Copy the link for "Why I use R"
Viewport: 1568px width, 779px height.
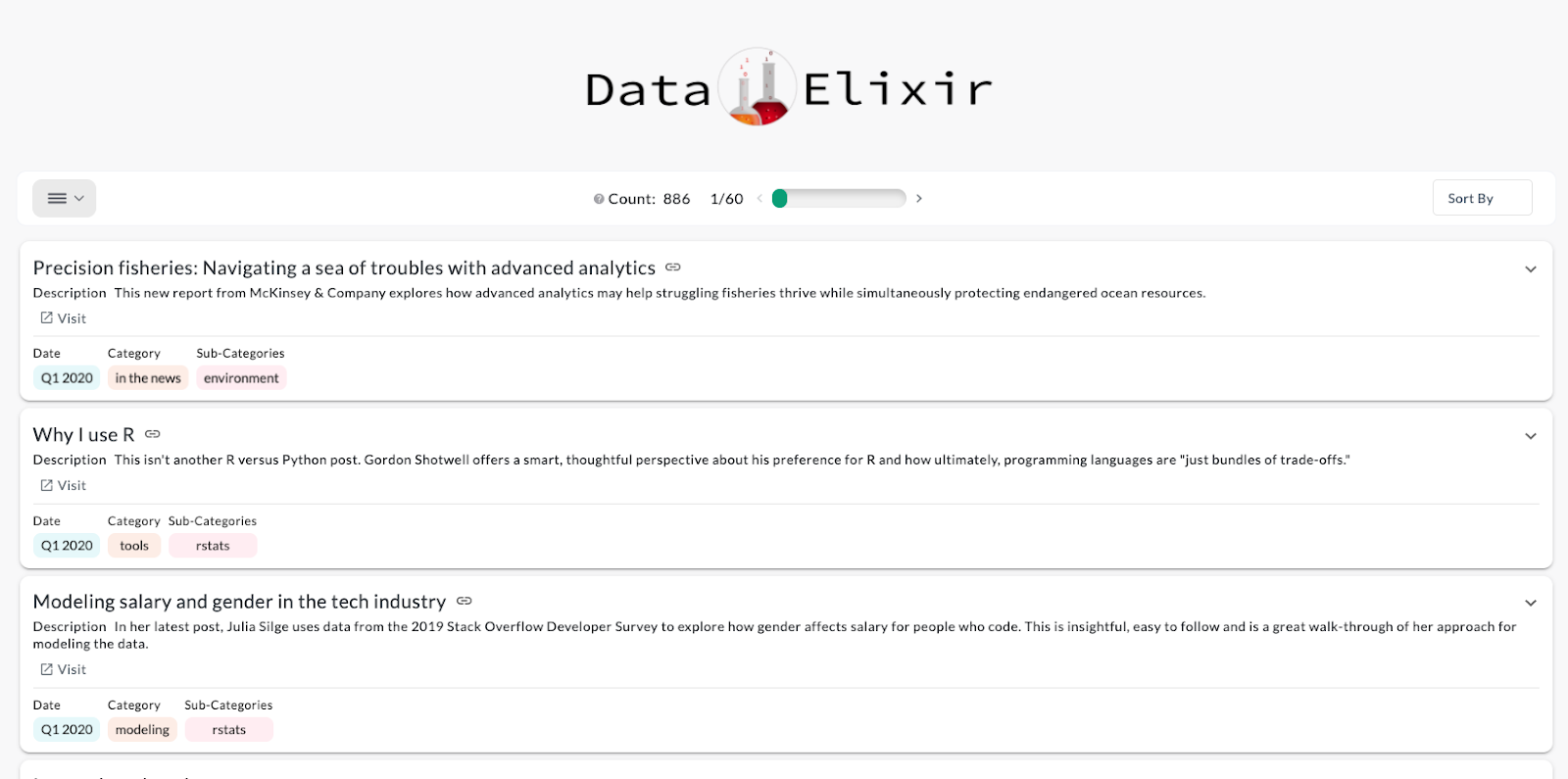(152, 434)
